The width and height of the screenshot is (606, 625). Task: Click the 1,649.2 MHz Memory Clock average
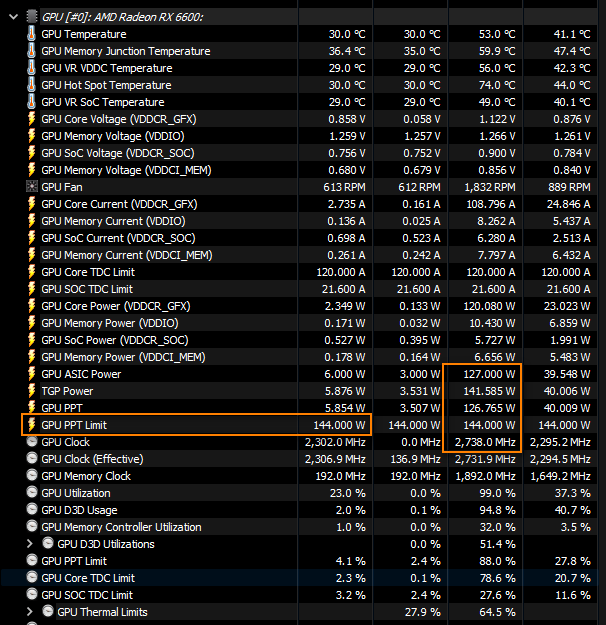(560, 476)
